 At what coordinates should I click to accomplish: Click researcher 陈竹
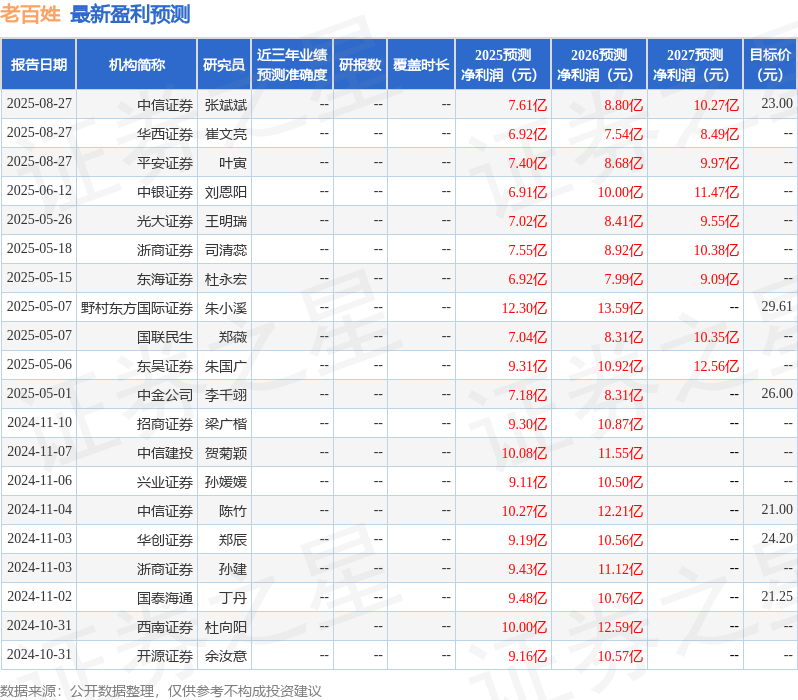tap(233, 511)
